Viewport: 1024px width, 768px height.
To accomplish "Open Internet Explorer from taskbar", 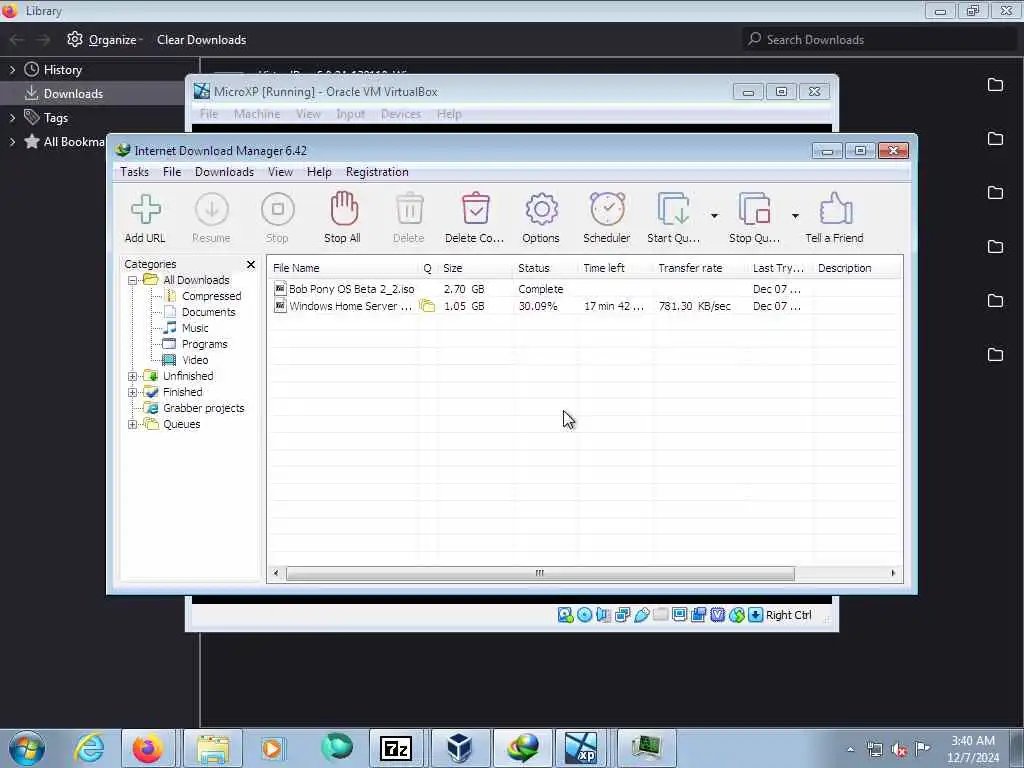I will click(x=89, y=748).
